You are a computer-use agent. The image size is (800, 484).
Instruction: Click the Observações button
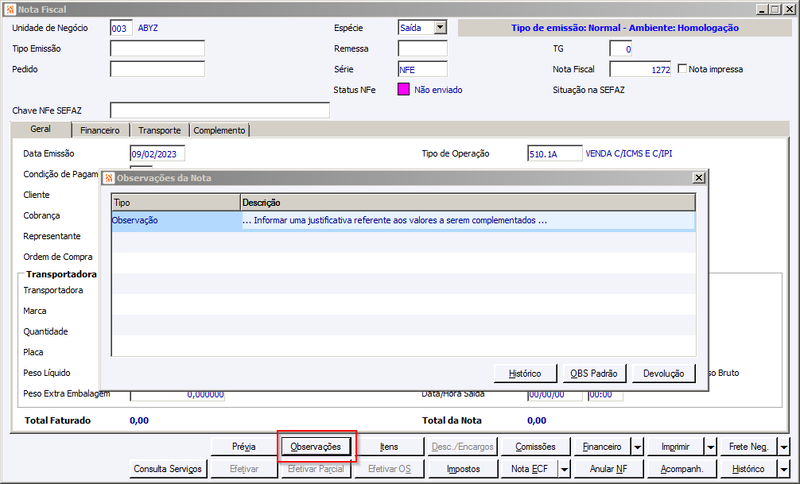click(316, 447)
